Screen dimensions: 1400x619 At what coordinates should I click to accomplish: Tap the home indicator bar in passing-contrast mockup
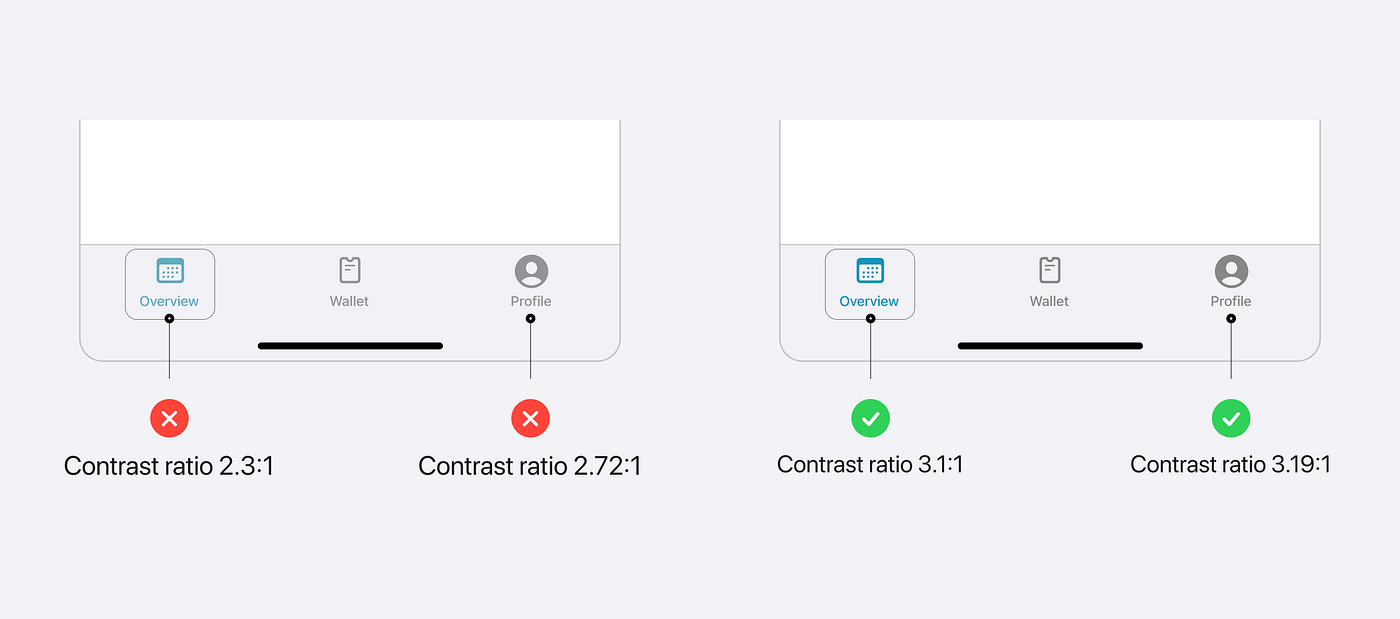click(1050, 346)
